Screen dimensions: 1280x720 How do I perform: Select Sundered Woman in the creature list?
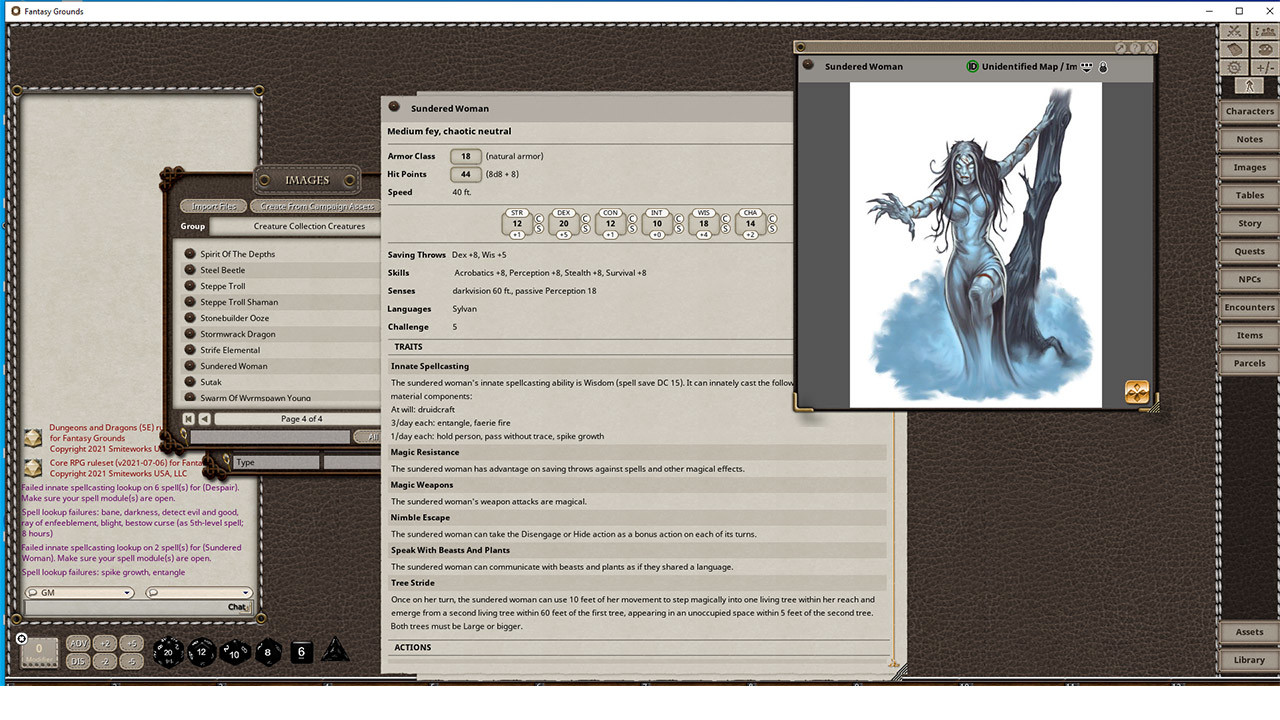tap(233, 365)
